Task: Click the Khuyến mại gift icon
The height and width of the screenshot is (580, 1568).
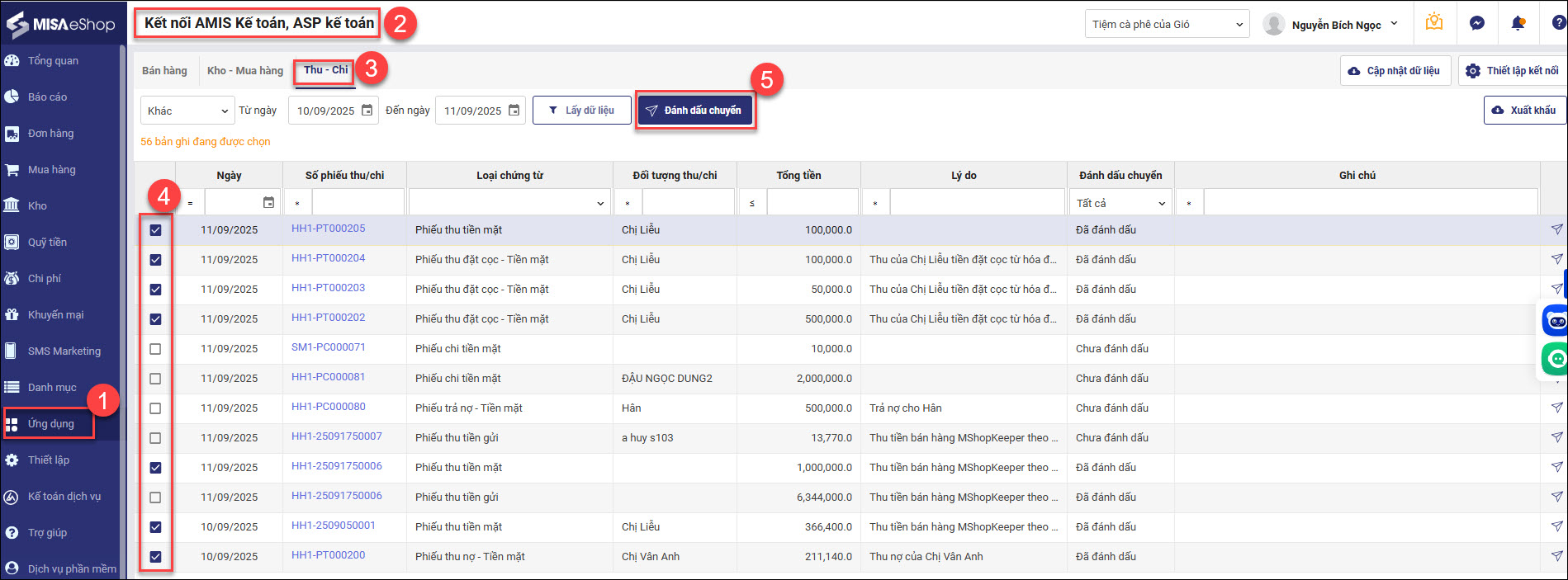Action: [x=12, y=314]
